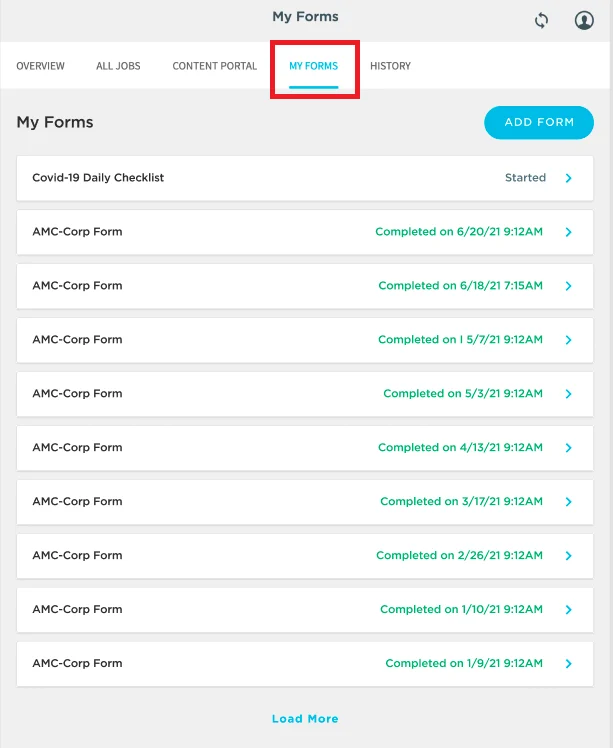Switch to the Overview tab
This screenshot has width=613, height=748.
(x=41, y=66)
